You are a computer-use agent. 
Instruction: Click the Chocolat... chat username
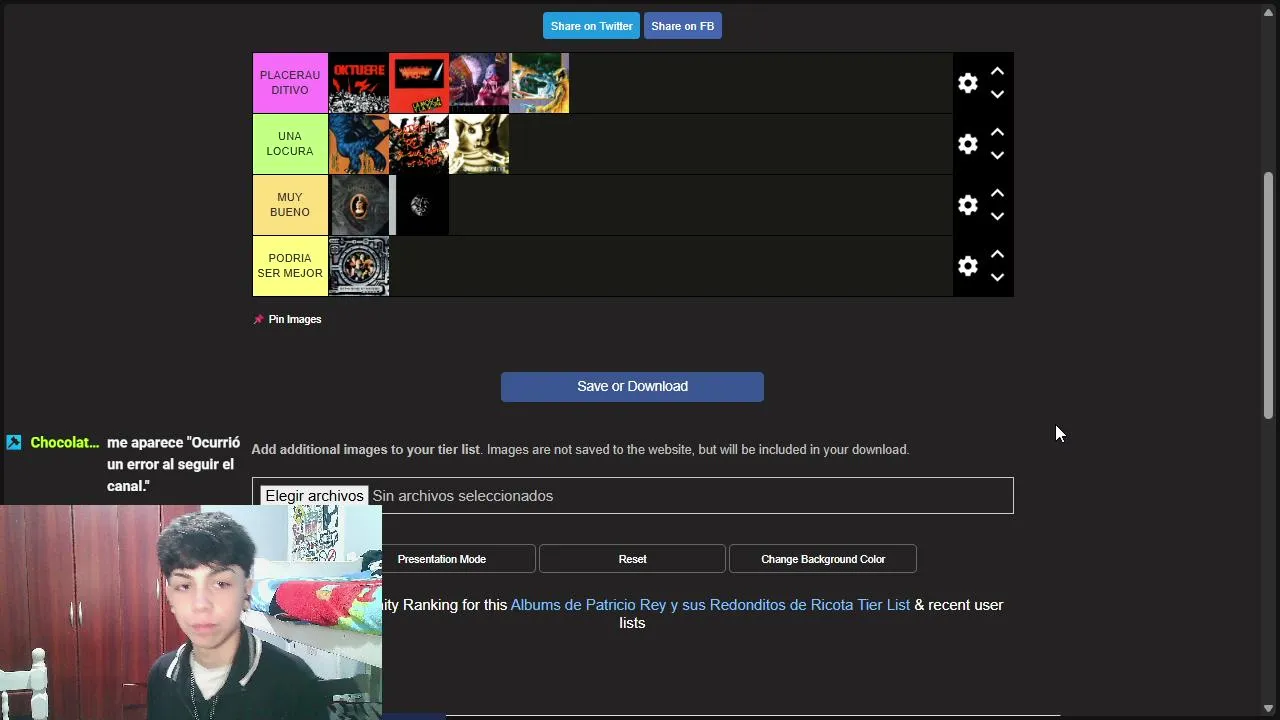click(65, 442)
